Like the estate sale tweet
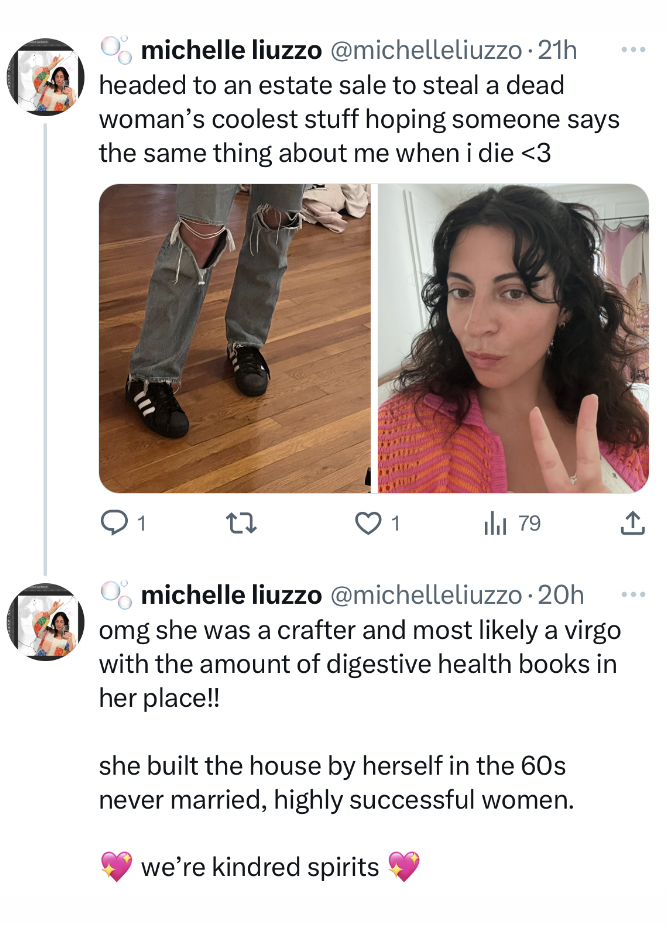 coord(370,522)
